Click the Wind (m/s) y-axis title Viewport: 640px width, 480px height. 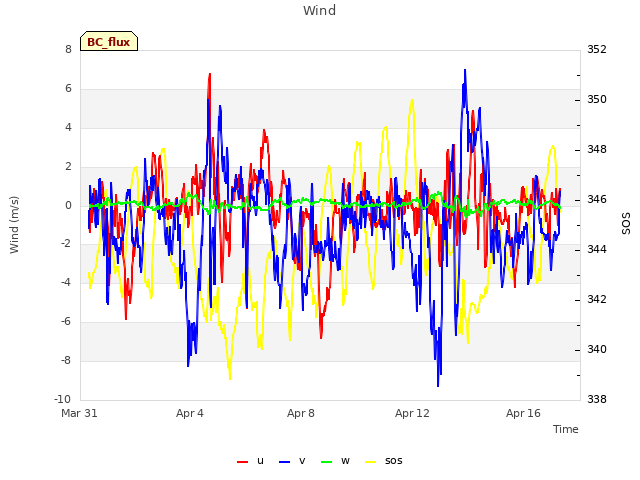point(14,225)
